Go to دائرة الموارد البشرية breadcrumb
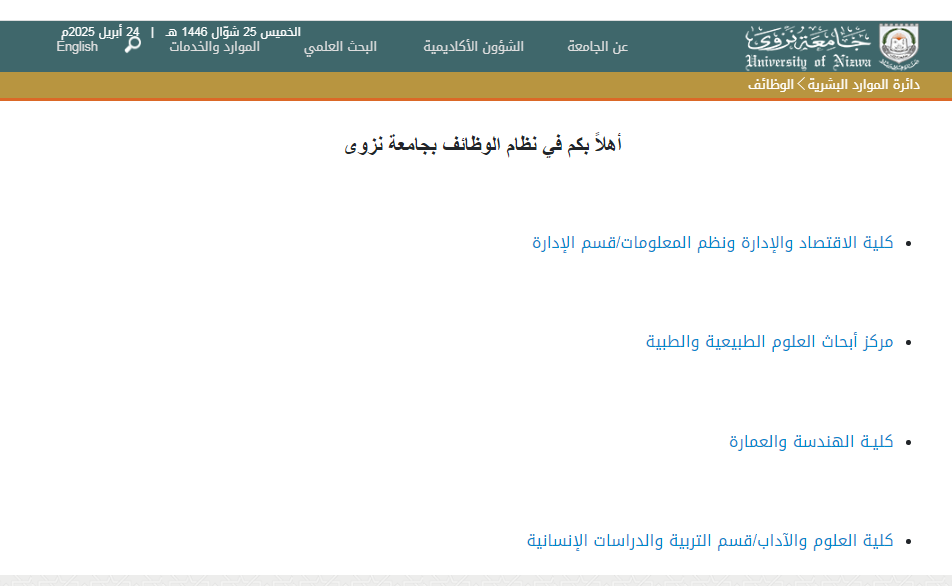952x586 pixels. [x=864, y=85]
